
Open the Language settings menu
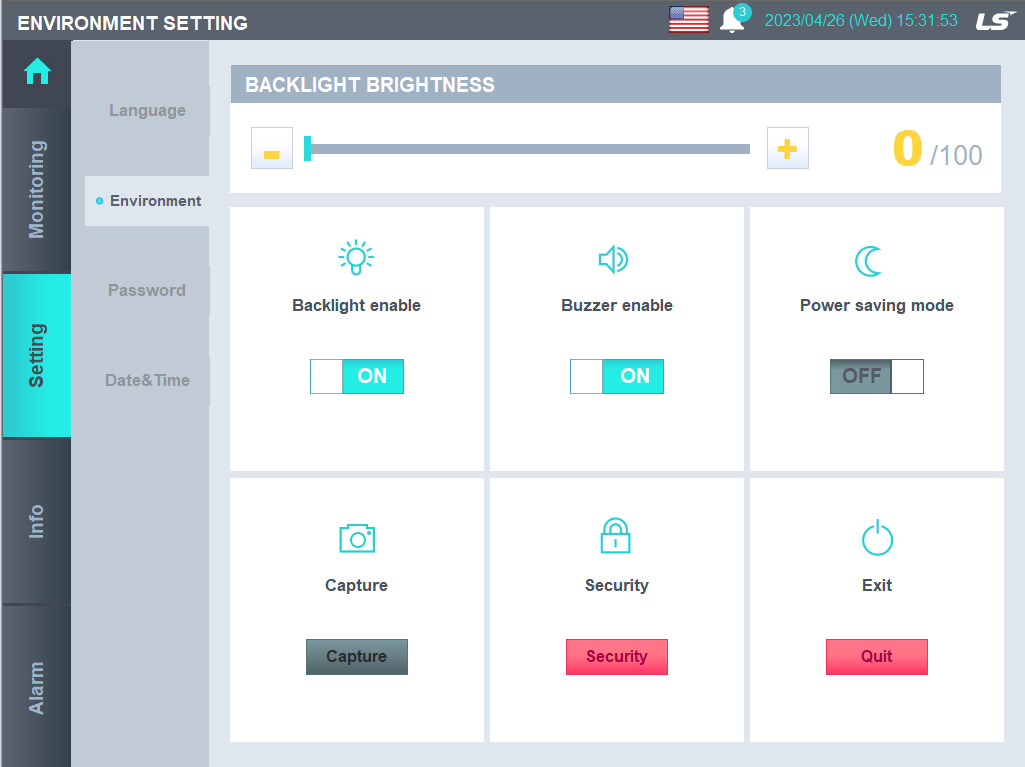147,111
